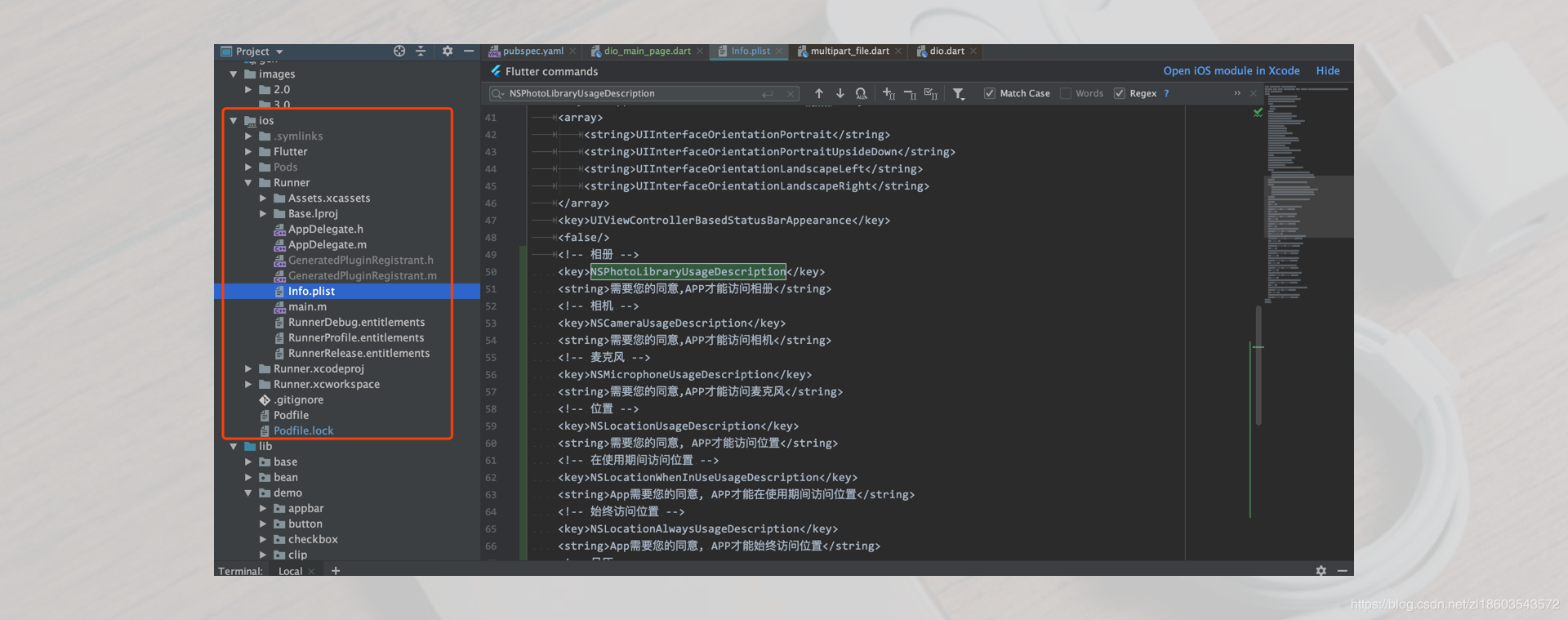Collapse all in Project panel toolbar
Screen dimensions: 1568x620
(421, 51)
